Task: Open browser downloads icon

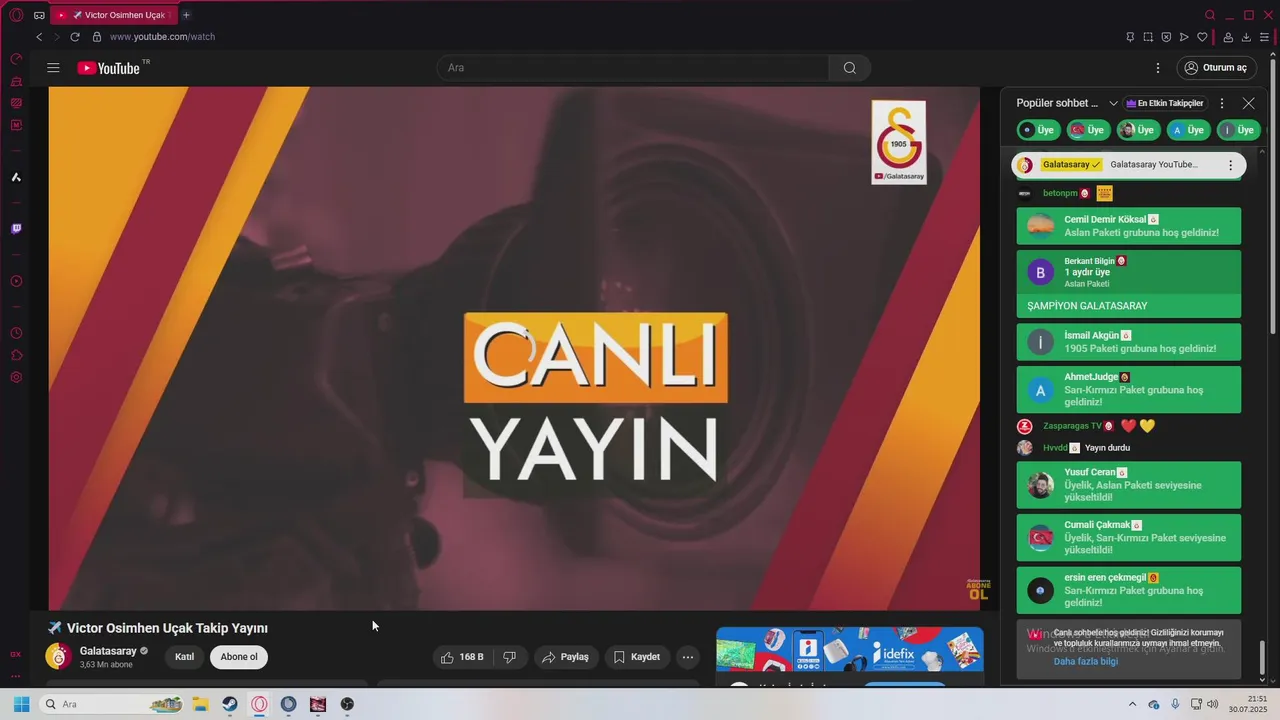Action: (1246, 37)
